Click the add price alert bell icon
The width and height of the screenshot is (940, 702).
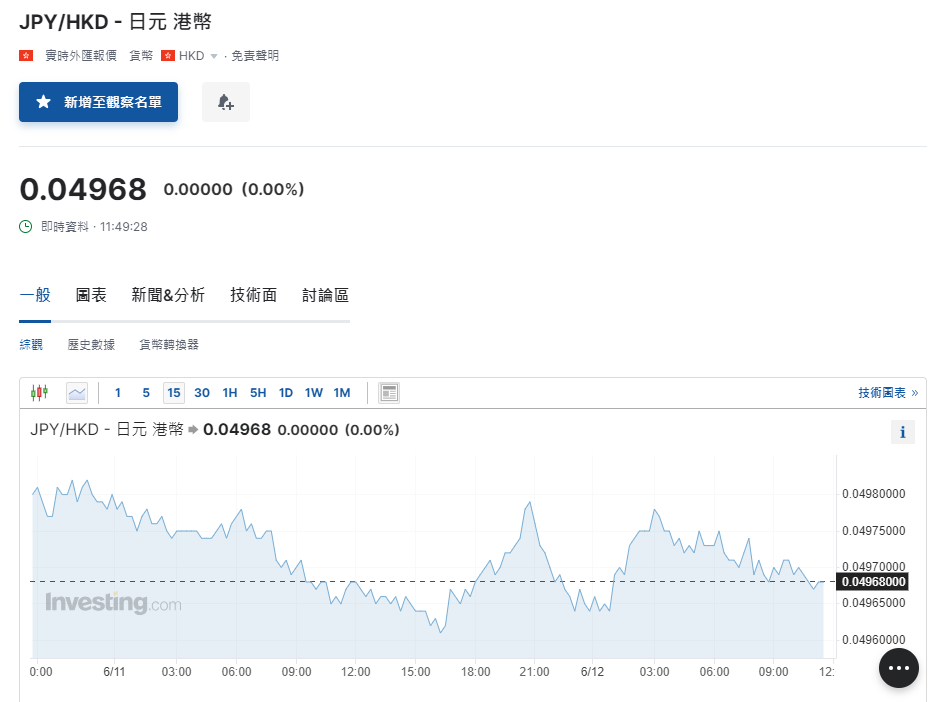226,102
